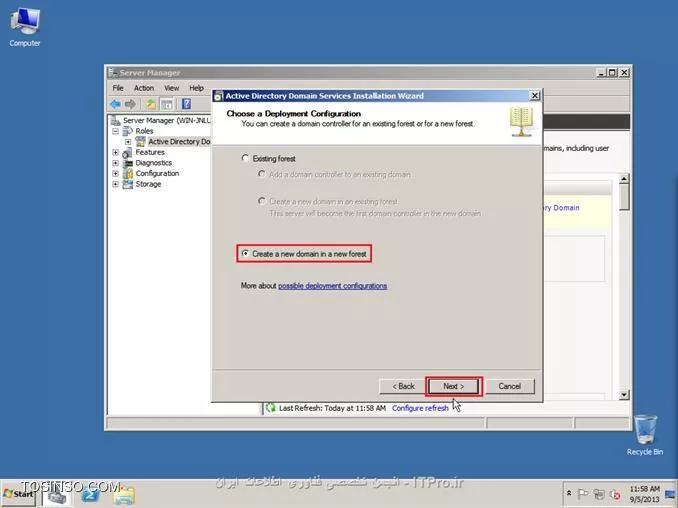
Task: Open the Action menu
Action: coord(144,88)
